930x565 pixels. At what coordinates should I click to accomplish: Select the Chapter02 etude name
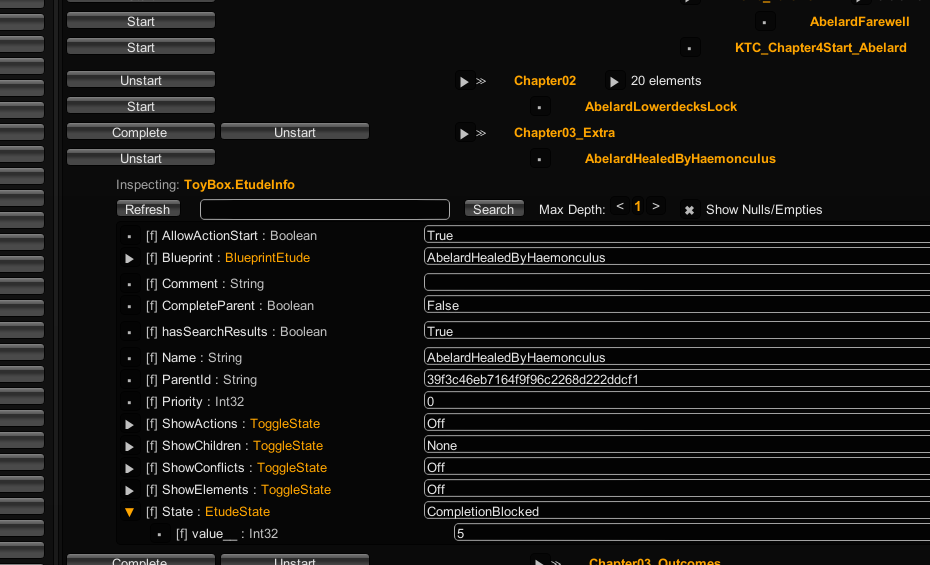(544, 81)
